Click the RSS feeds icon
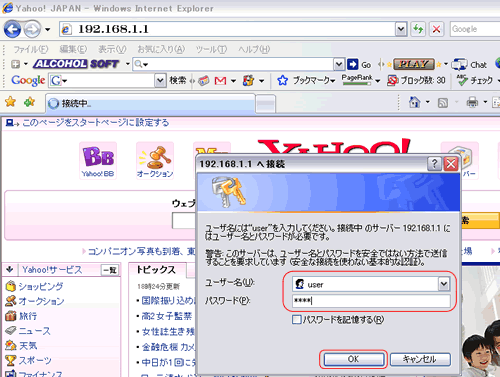 click(x=443, y=103)
